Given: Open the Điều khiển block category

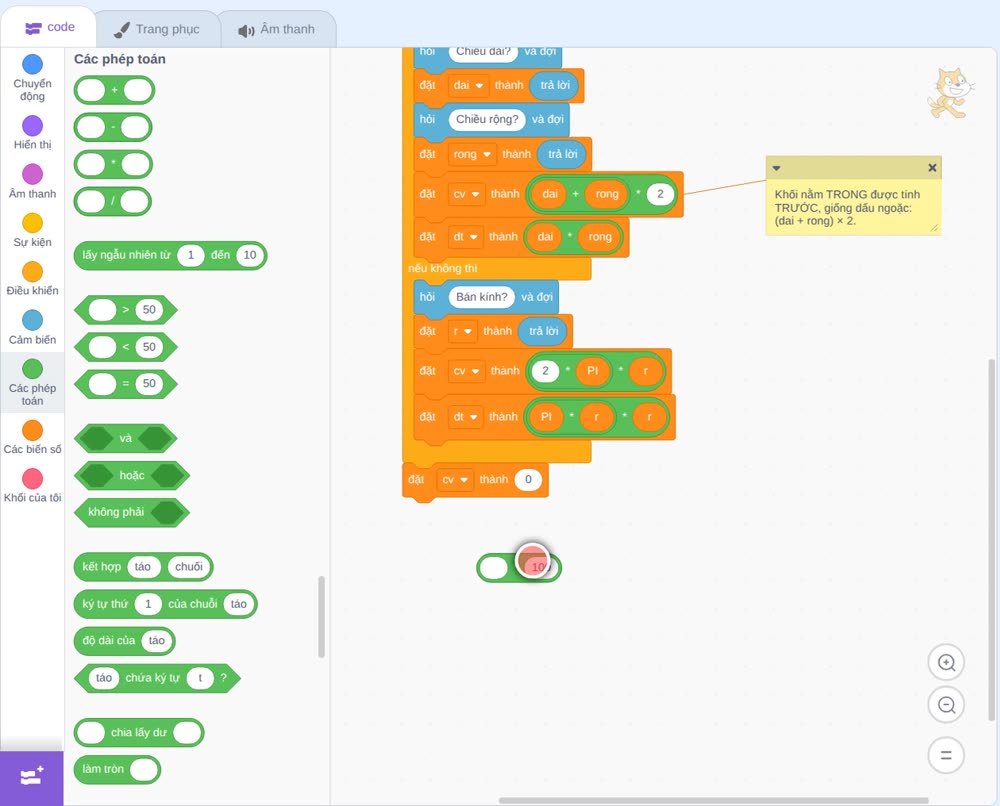Looking at the screenshot, I should click(33, 279).
